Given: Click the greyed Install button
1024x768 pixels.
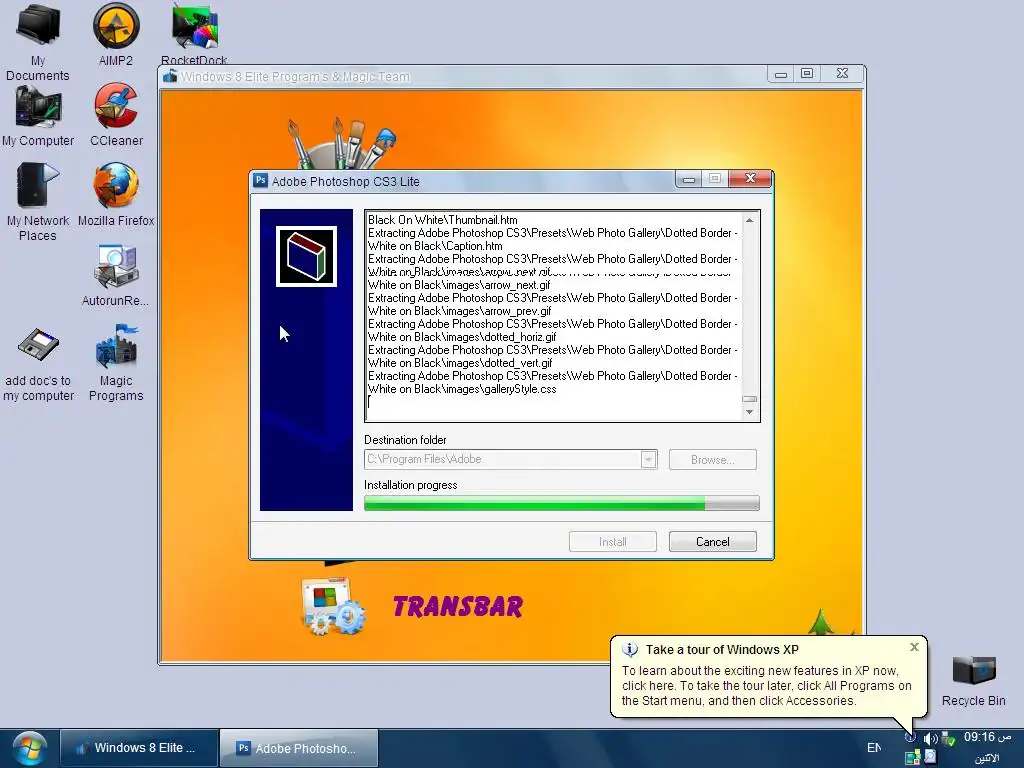Looking at the screenshot, I should (x=613, y=541).
